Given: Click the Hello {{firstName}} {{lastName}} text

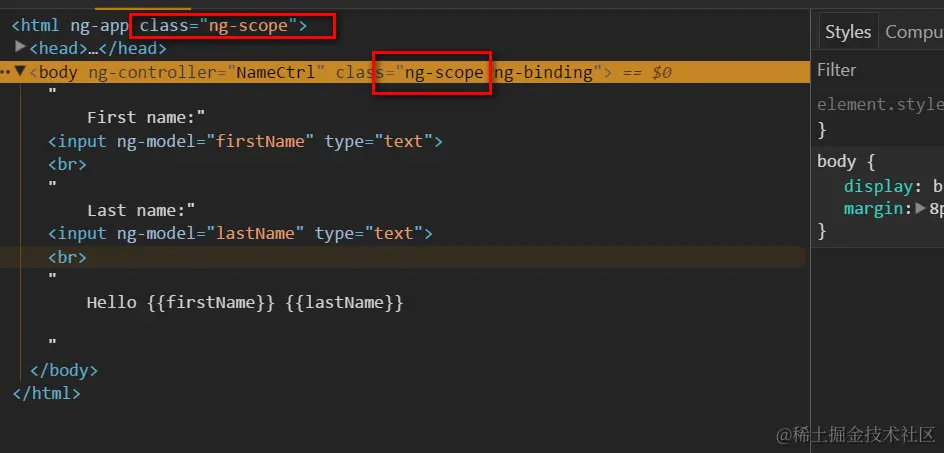Looking at the screenshot, I should tap(245, 302).
